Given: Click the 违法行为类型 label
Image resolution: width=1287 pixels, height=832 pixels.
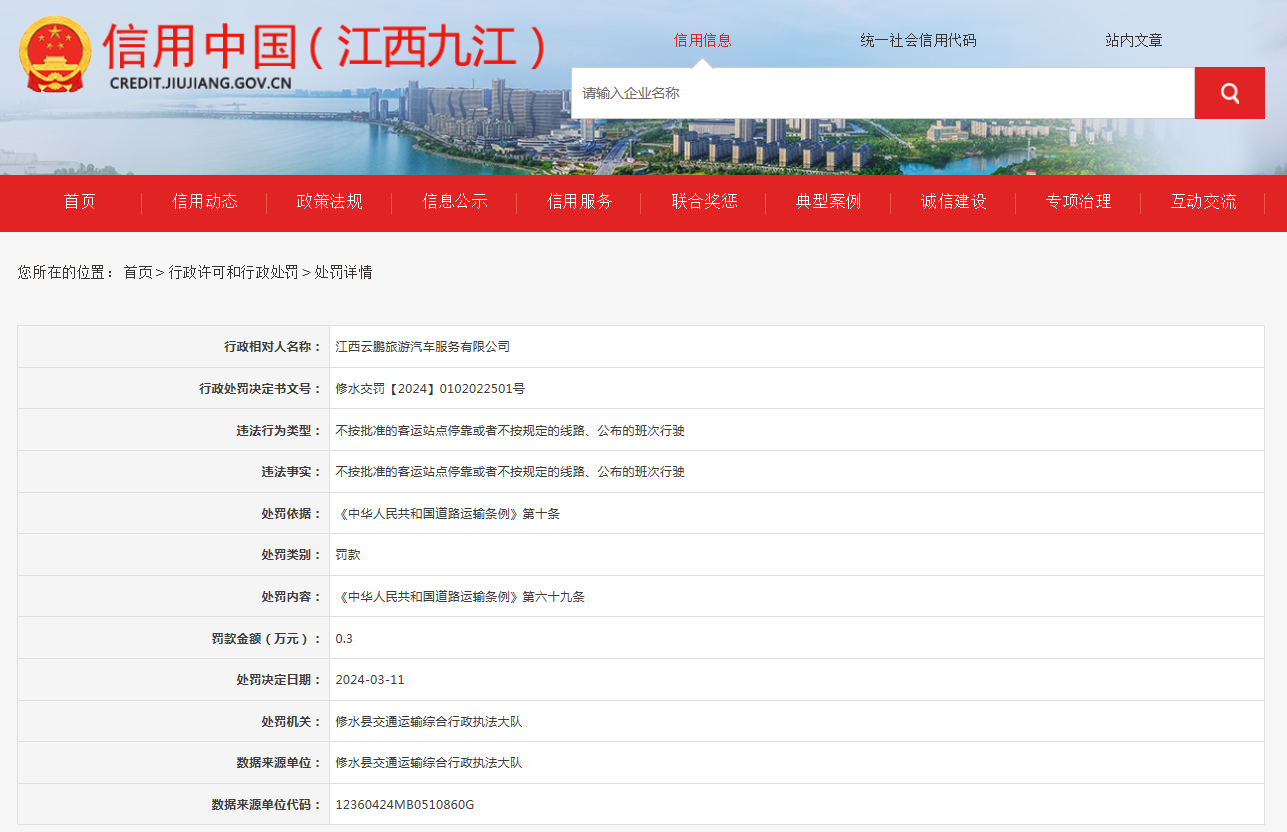Looking at the screenshot, I should tap(279, 431).
